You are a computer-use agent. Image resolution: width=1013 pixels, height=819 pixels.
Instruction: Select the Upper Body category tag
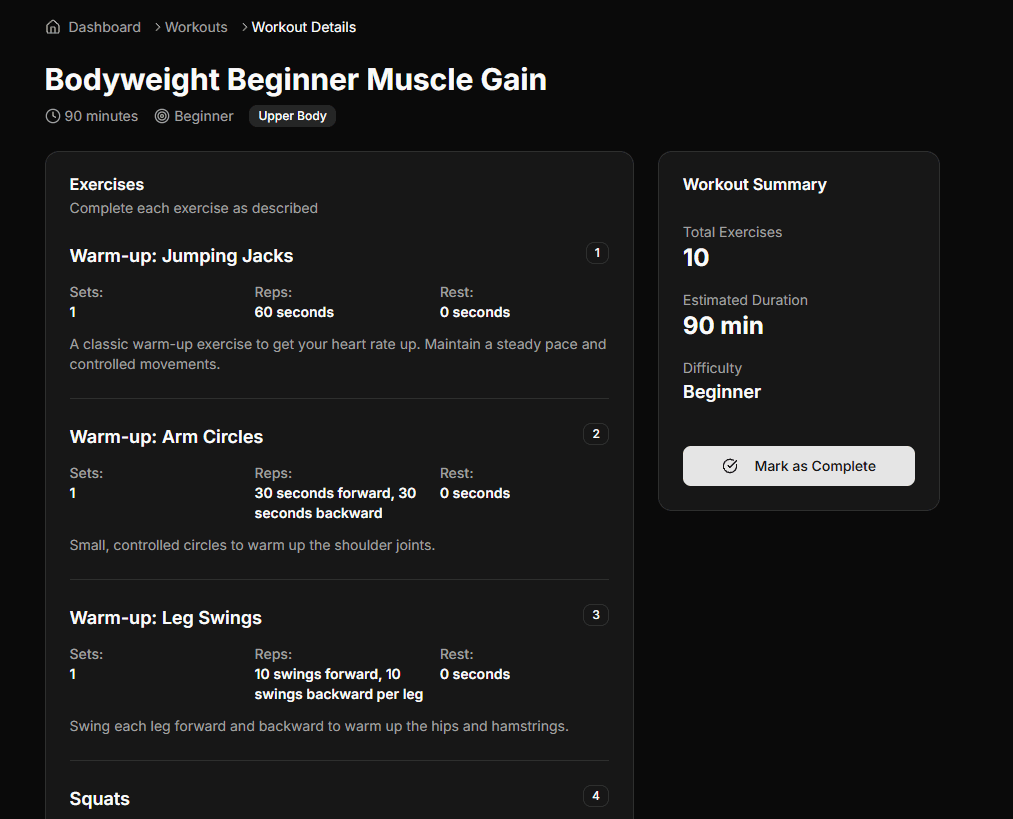292,116
